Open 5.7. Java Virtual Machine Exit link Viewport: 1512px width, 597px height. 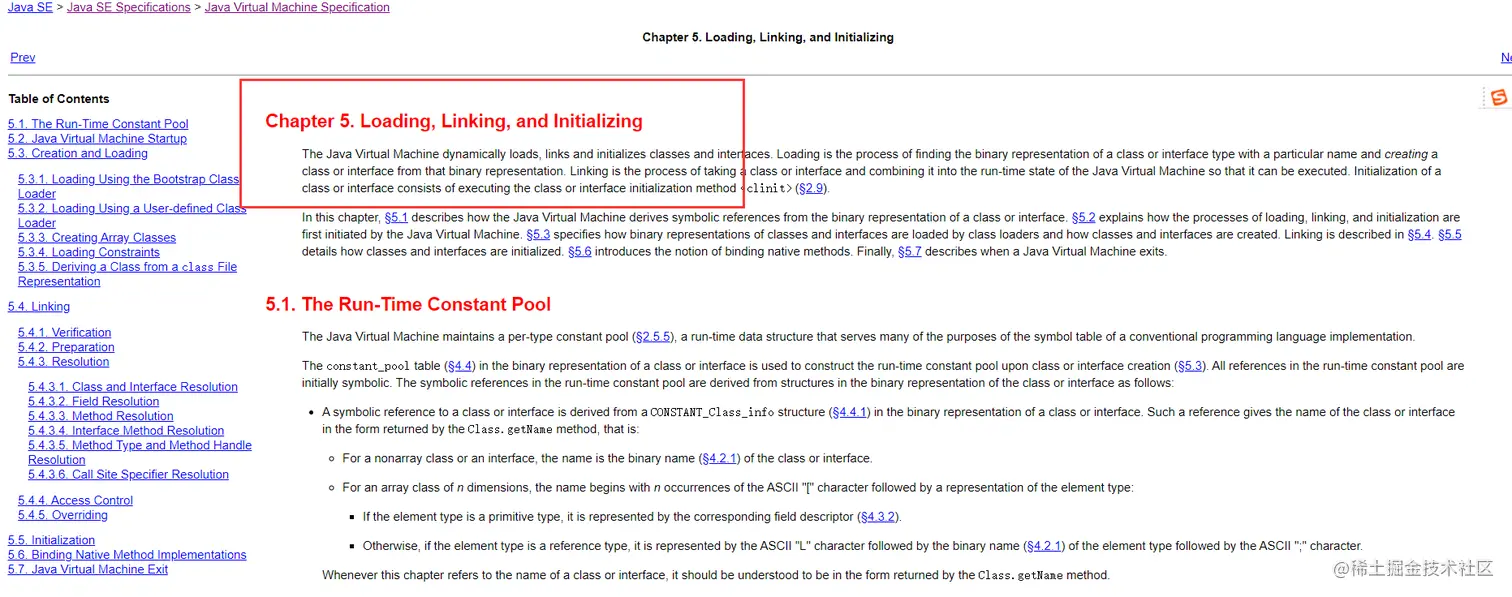point(88,569)
